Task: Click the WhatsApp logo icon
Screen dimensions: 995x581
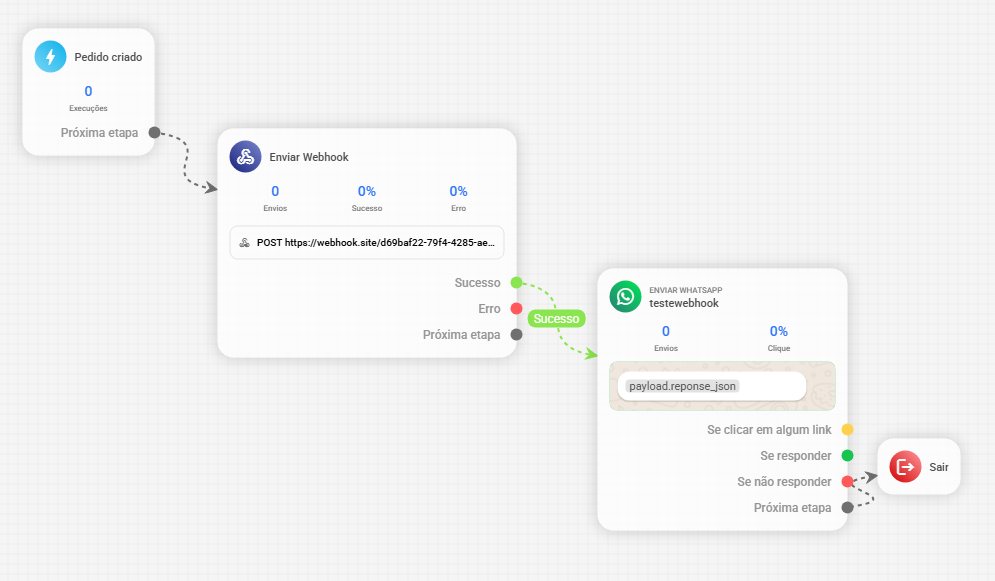Action: point(626,296)
